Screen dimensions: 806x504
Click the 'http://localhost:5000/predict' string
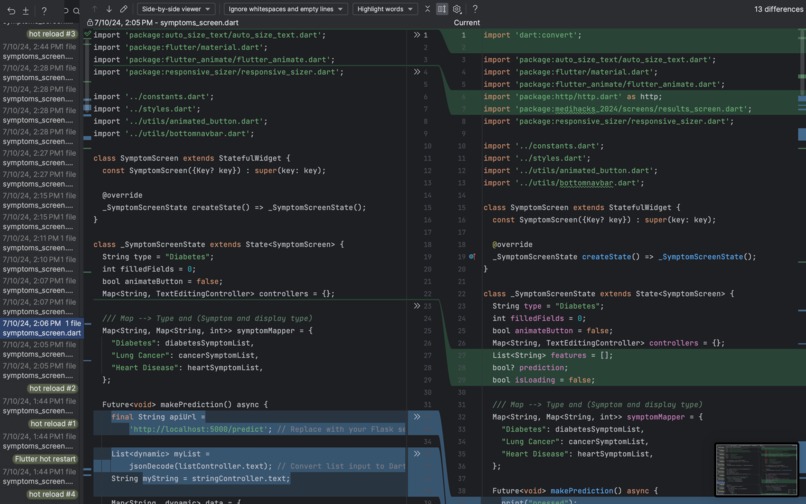(198, 429)
